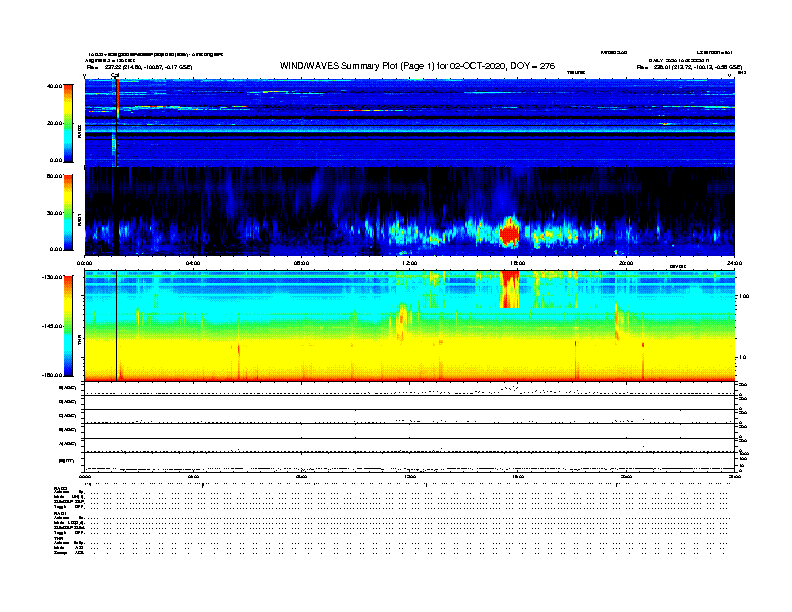792x612 pixels.
Task: Click the TNR intensity color bar
Action: [68, 326]
